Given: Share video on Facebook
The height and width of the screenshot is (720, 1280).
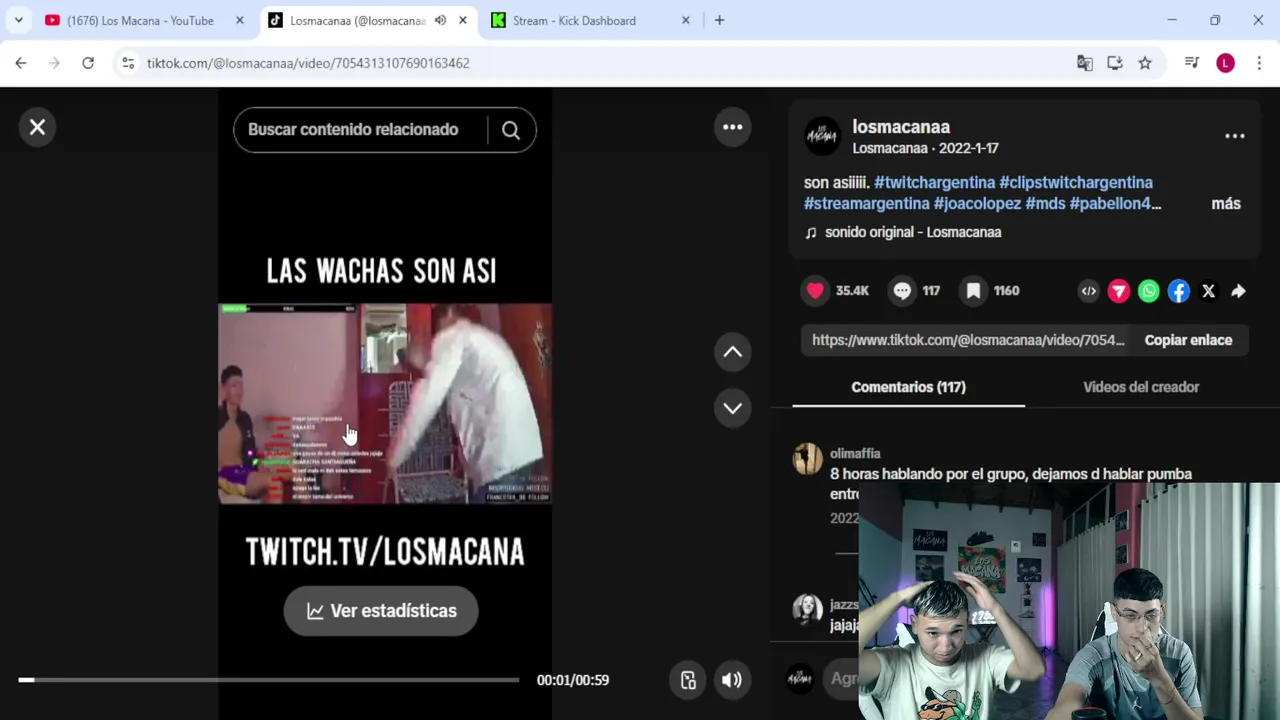Looking at the screenshot, I should pos(1179,291).
